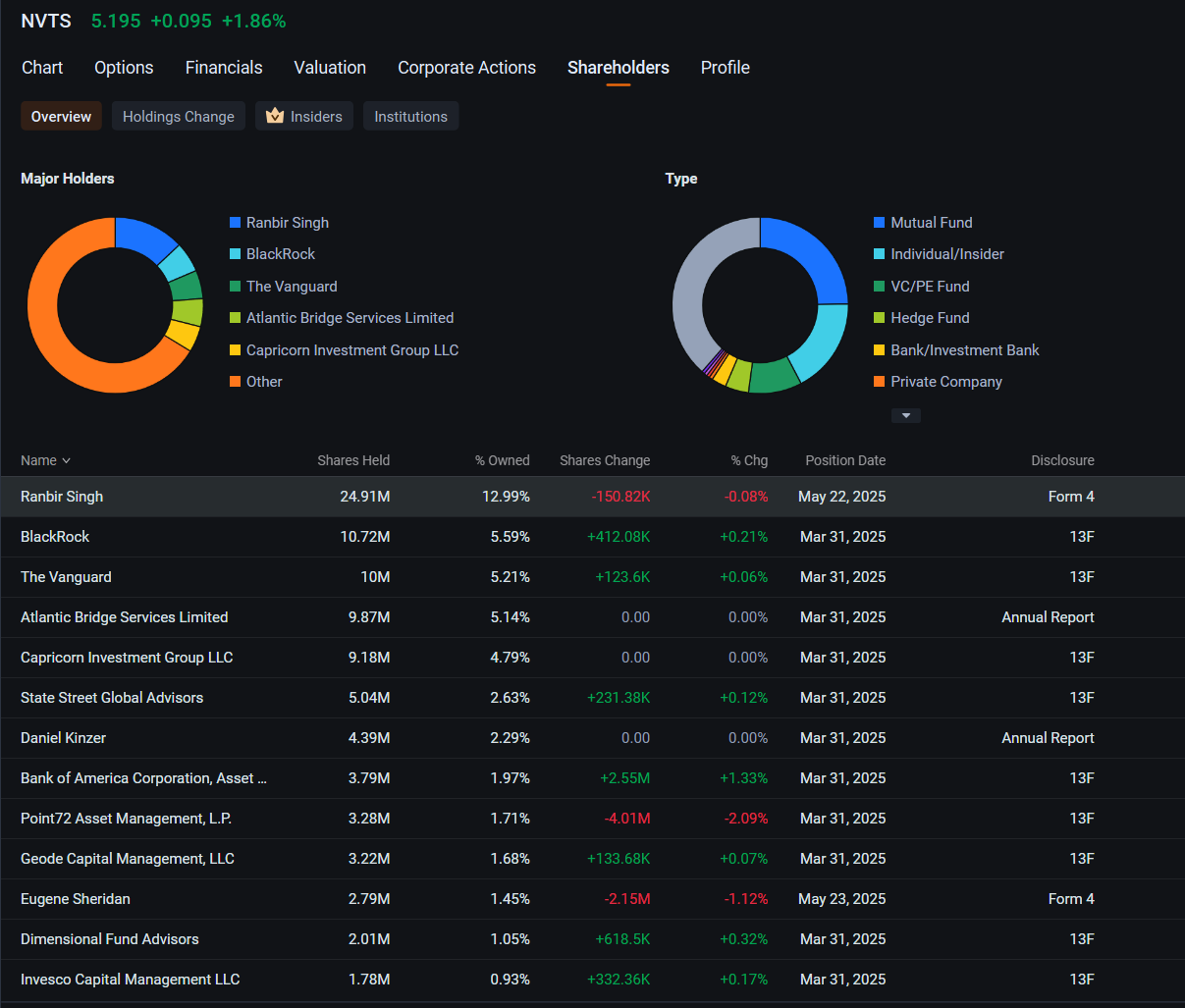Sort by the Name column chevron

66,461
